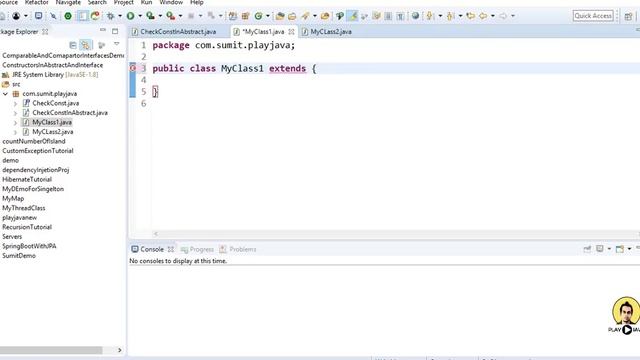Open the Problems tab
Viewport: 640px width, 360px height.
(238, 249)
